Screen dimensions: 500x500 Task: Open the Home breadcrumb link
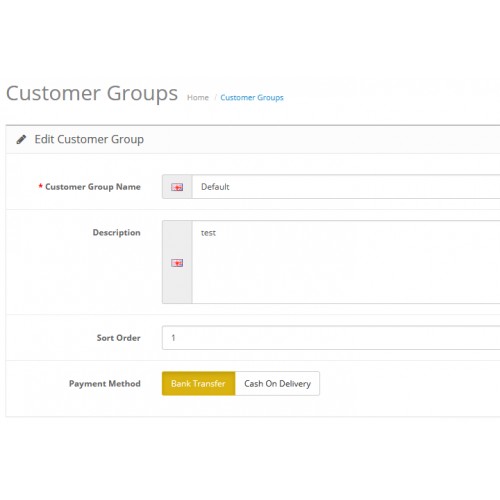(x=198, y=98)
